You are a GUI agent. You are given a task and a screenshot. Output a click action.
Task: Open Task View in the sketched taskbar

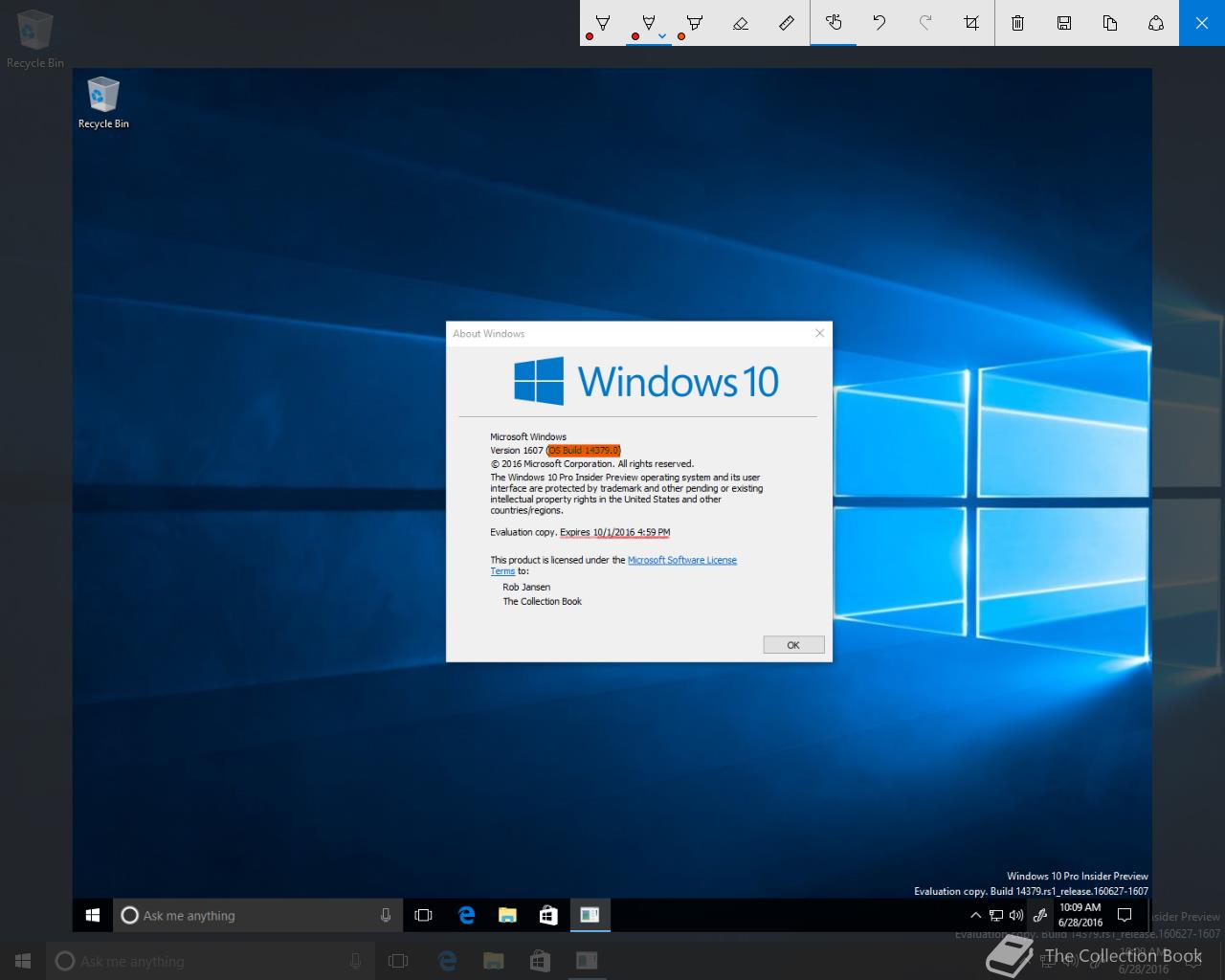(x=423, y=916)
